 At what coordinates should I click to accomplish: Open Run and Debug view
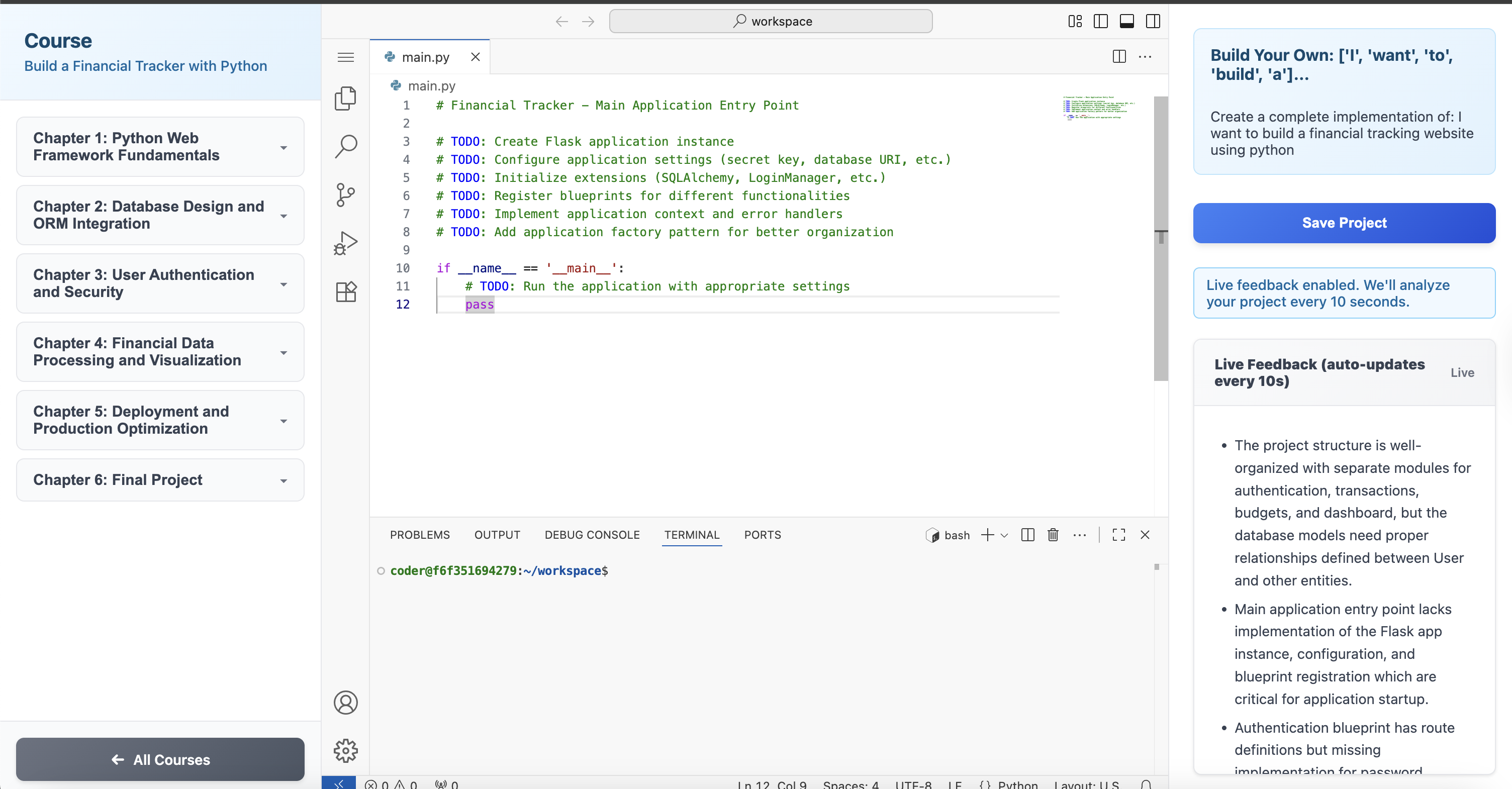pyautogui.click(x=345, y=243)
